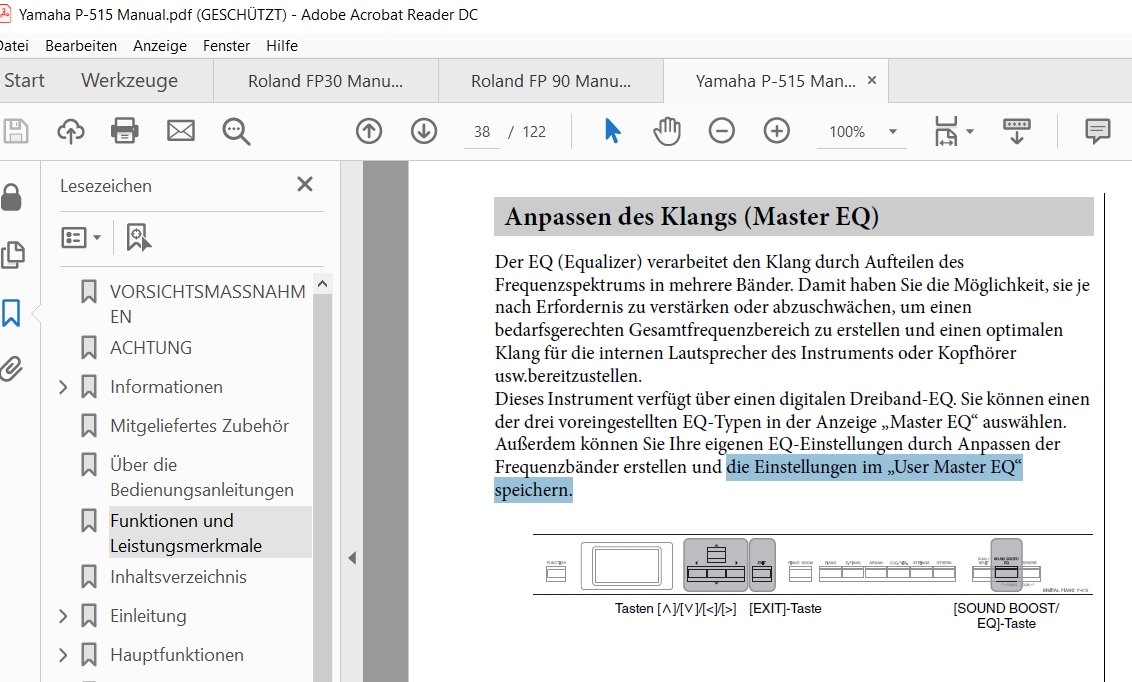Close the Lesezeichen panel
Viewport: 1132px width, 682px height.
[x=305, y=185]
